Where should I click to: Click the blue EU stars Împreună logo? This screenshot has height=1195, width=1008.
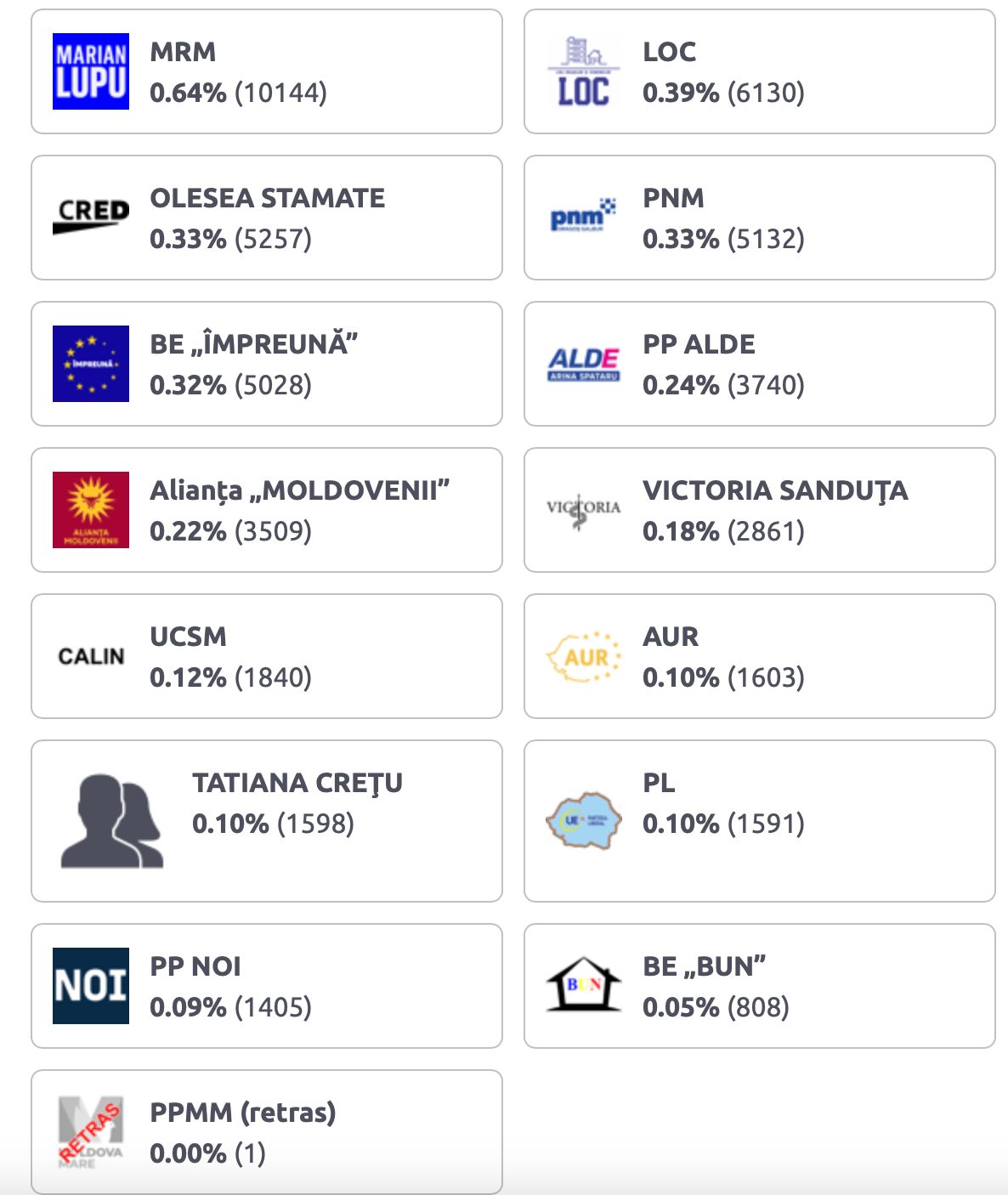(91, 364)
